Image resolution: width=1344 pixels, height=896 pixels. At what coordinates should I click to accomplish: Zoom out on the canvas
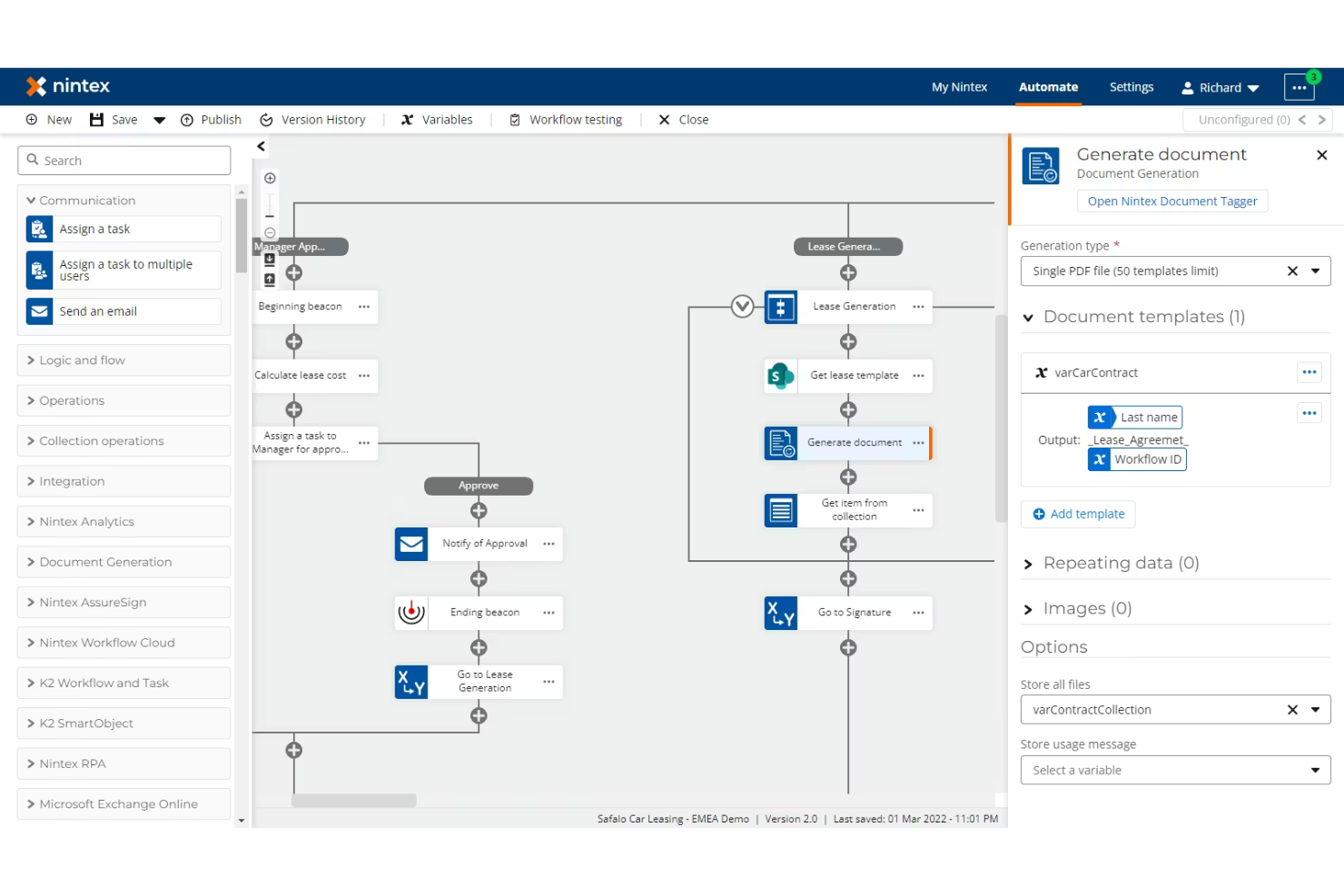point(270,233)
